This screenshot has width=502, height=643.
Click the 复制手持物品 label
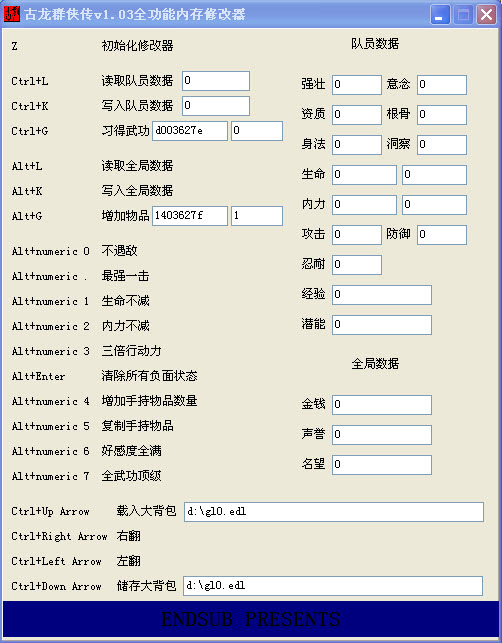pos(137,426)
